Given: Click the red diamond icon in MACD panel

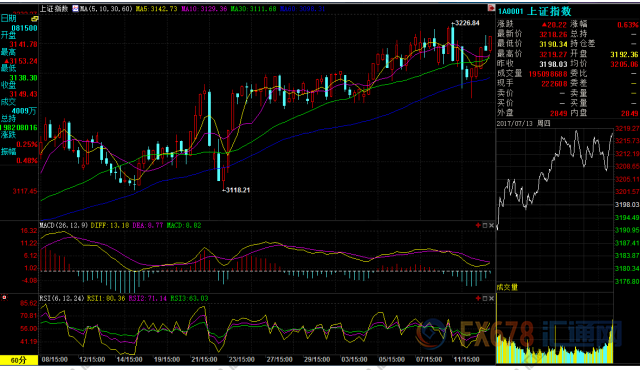Looking at the screenshot, I should 478,225.
